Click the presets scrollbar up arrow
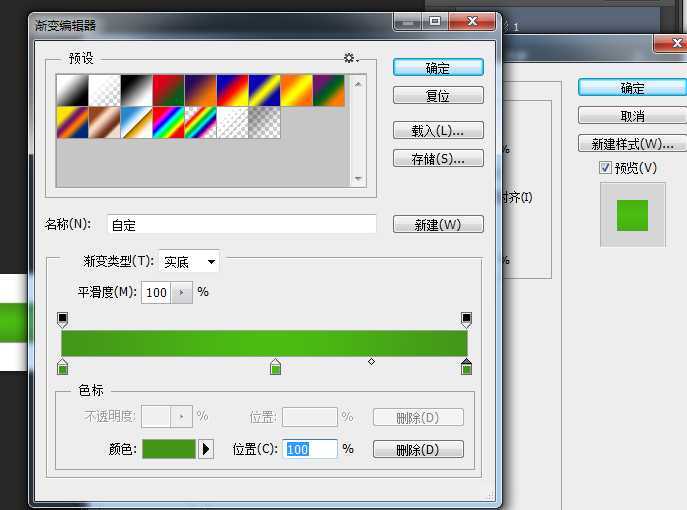687x510 pixels. point(358,84)
